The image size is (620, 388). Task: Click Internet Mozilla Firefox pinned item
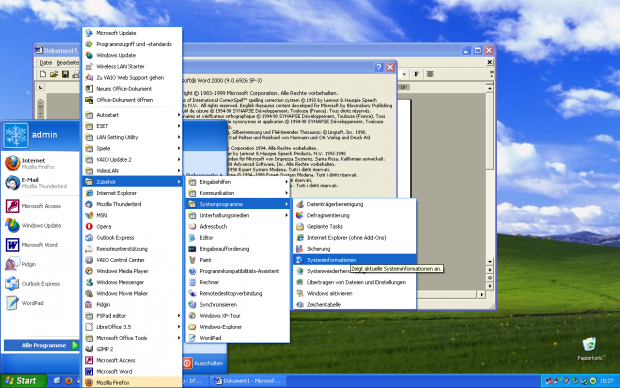point(40,163)
